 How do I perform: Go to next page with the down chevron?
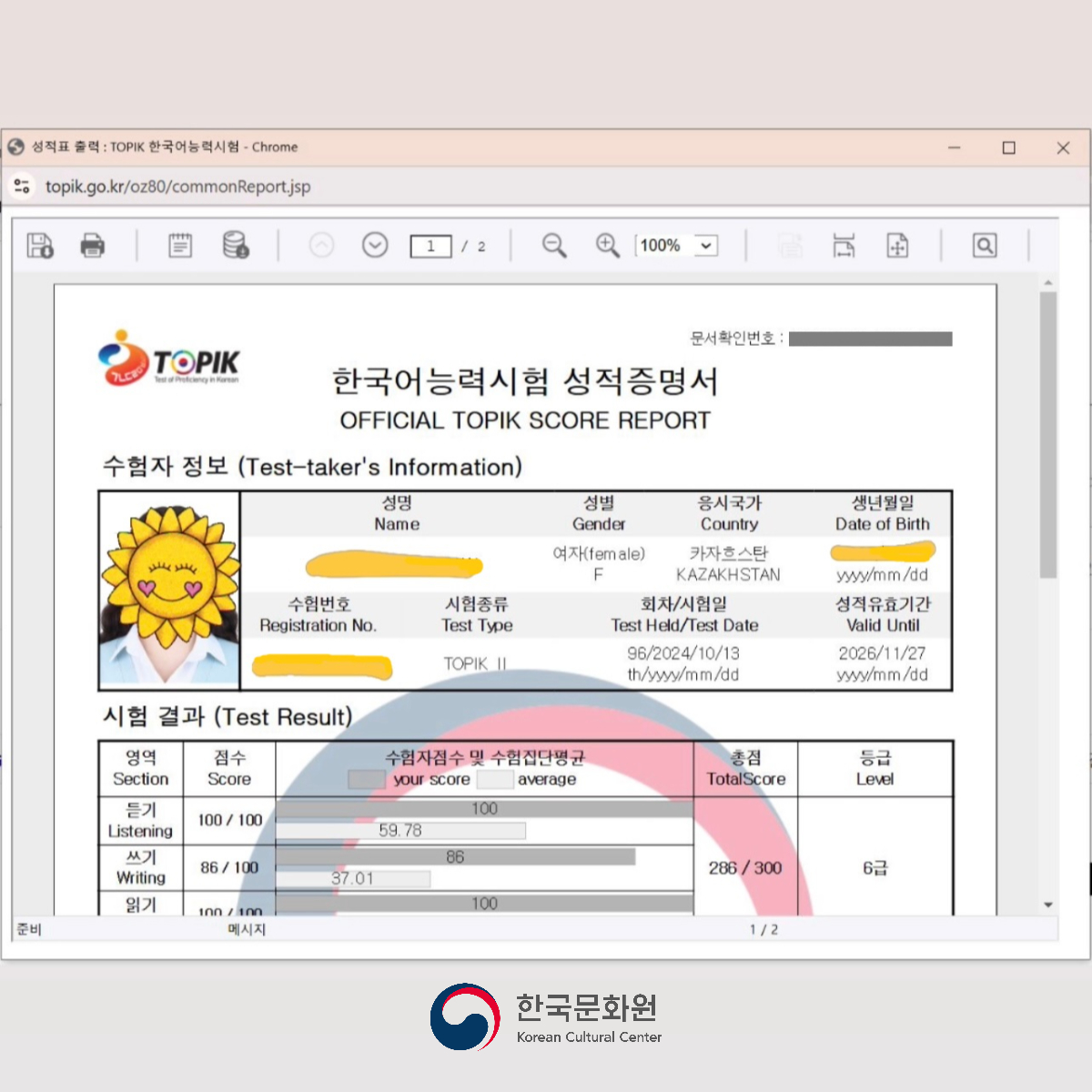click(x=374, y=246)
